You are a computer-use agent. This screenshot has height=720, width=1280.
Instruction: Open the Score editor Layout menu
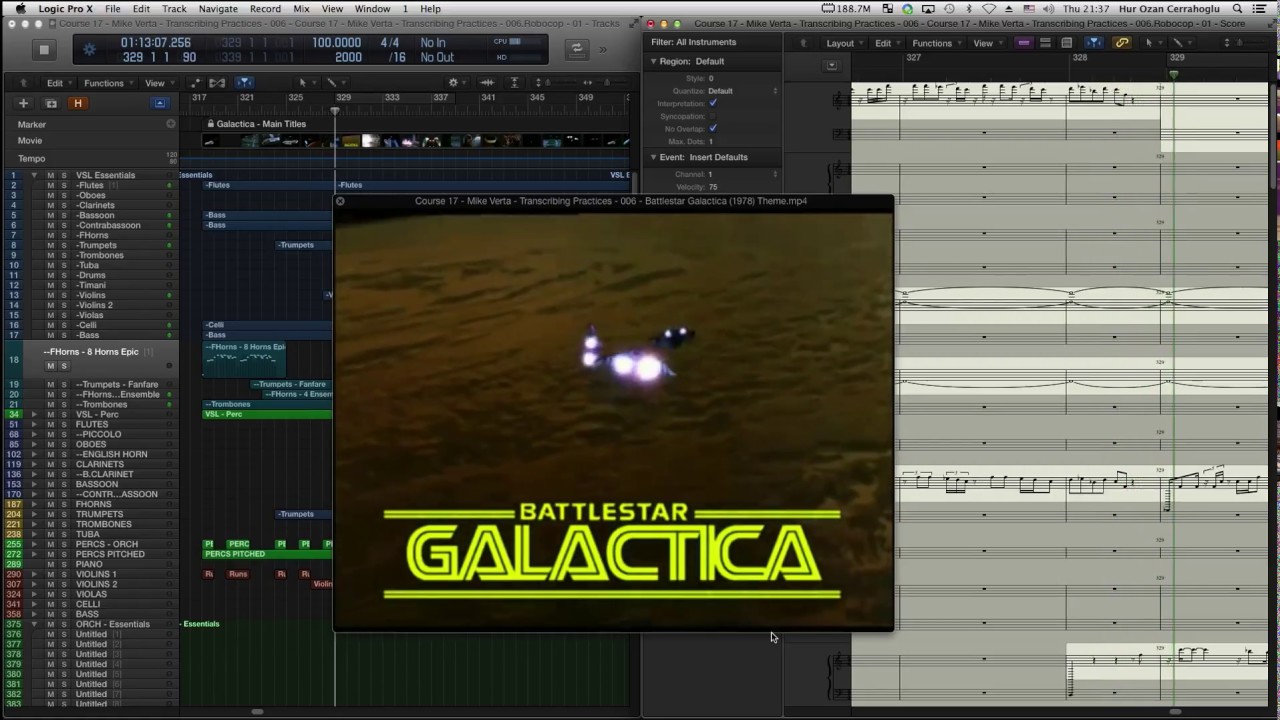(x=844, y=43)
